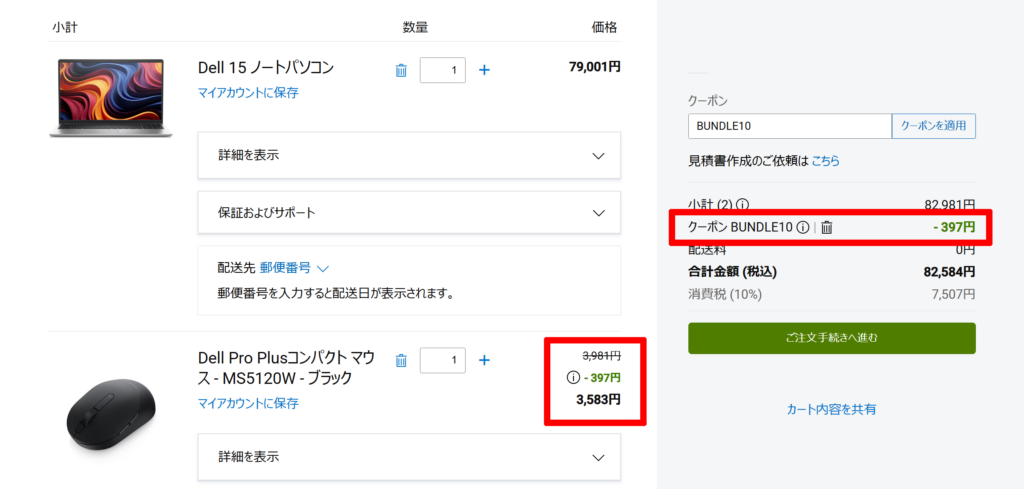Increase Dell 15 laptop quantity with plus
The image size is (1024, 489).
(484, 70)
